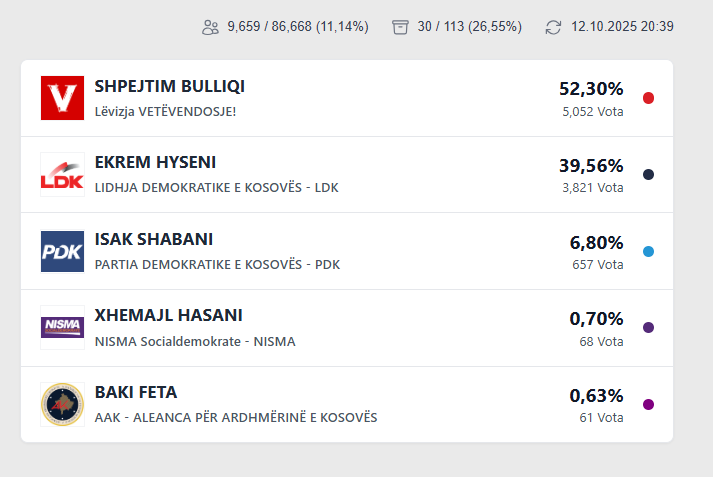The height and width of the screenshot is (477, 713).
Task: Click the purple dot for Xhemajl Hasani
Action: click(648, 327)
